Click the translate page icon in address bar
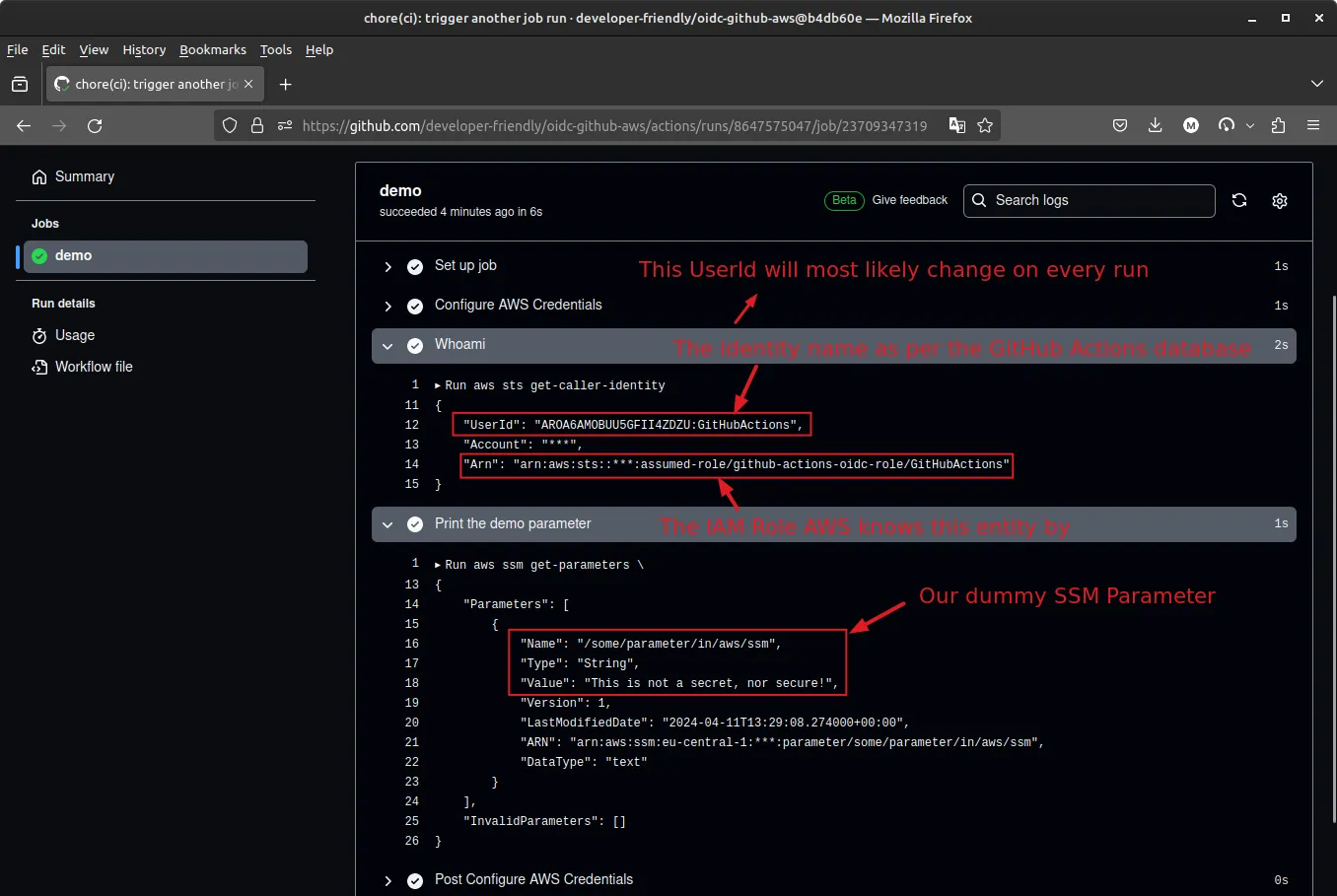The height and width of the screenshot is (896, 1337). (x=956, y=125)
